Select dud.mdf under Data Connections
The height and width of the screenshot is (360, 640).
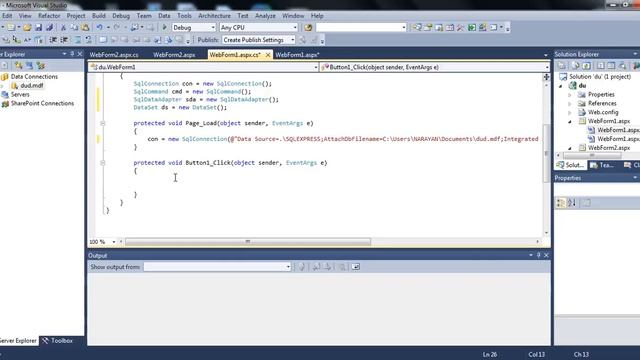31,86
